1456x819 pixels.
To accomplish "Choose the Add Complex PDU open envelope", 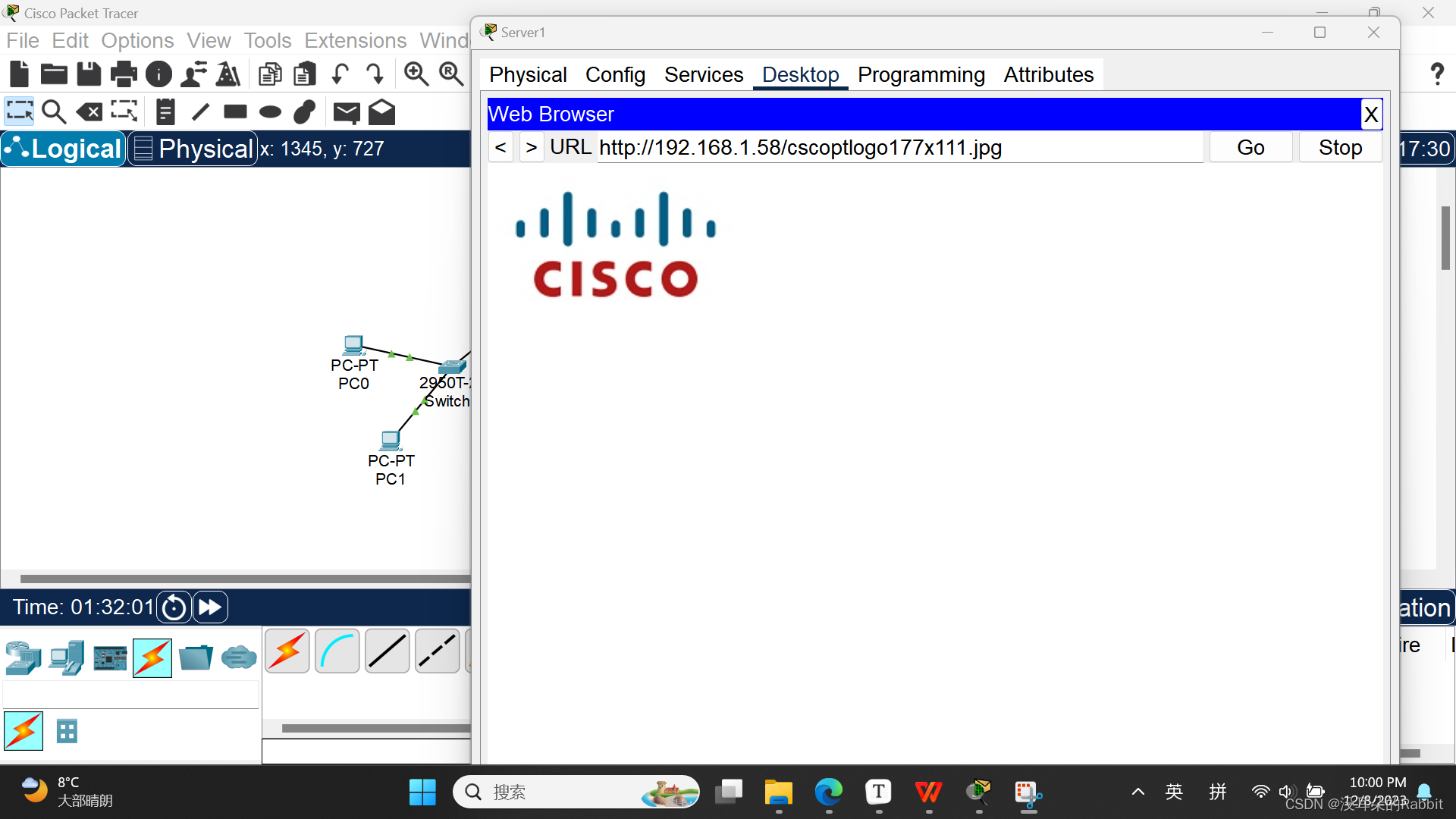I will [x=382, y=111].
